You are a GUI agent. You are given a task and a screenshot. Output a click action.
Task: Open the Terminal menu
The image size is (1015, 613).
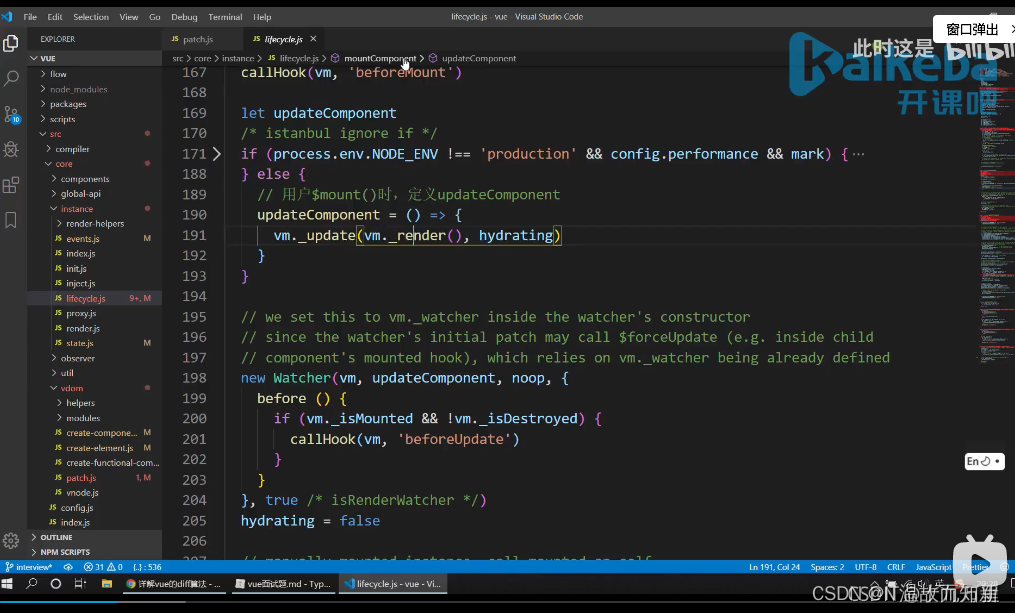pyautogui.click(x=225, y=17)
